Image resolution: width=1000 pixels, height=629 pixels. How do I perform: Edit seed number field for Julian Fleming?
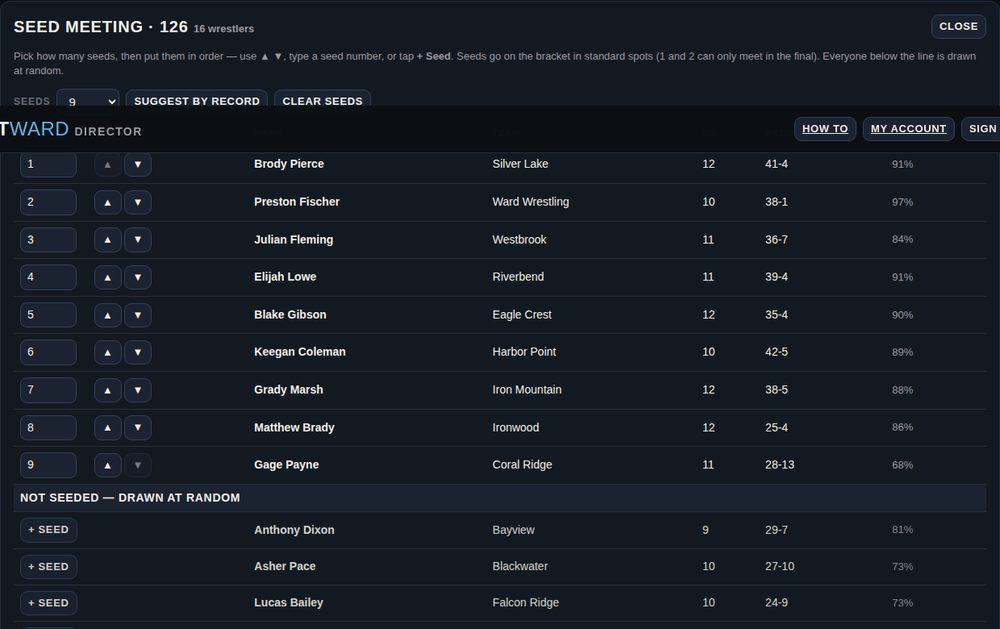click(x=48, y=240)
